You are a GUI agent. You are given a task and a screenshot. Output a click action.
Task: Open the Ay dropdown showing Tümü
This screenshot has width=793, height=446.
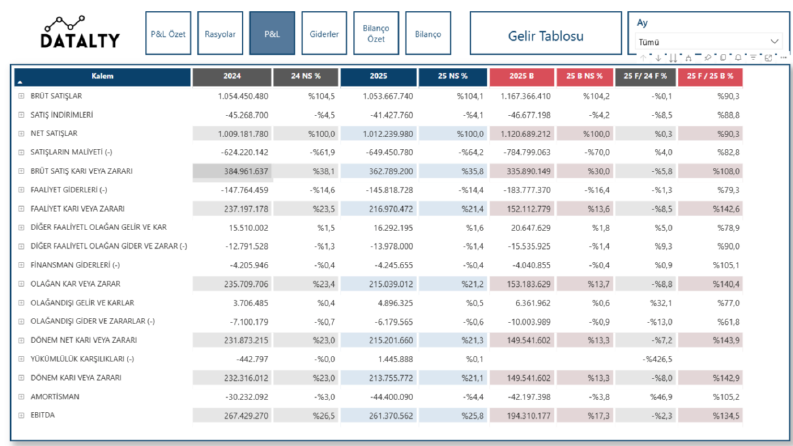pyautogui.click(x=709, y=41)
